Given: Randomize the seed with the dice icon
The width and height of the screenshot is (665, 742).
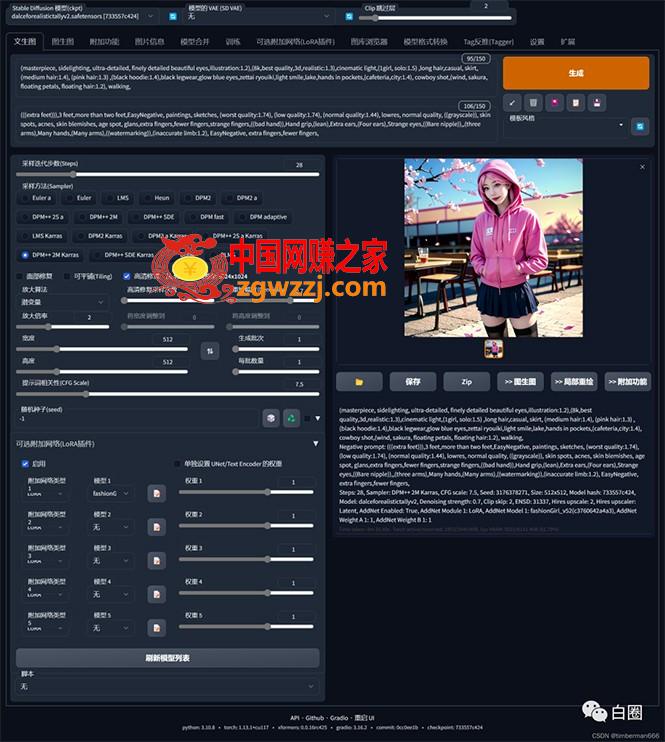Looking at the screenshot, I should [271, 418].
